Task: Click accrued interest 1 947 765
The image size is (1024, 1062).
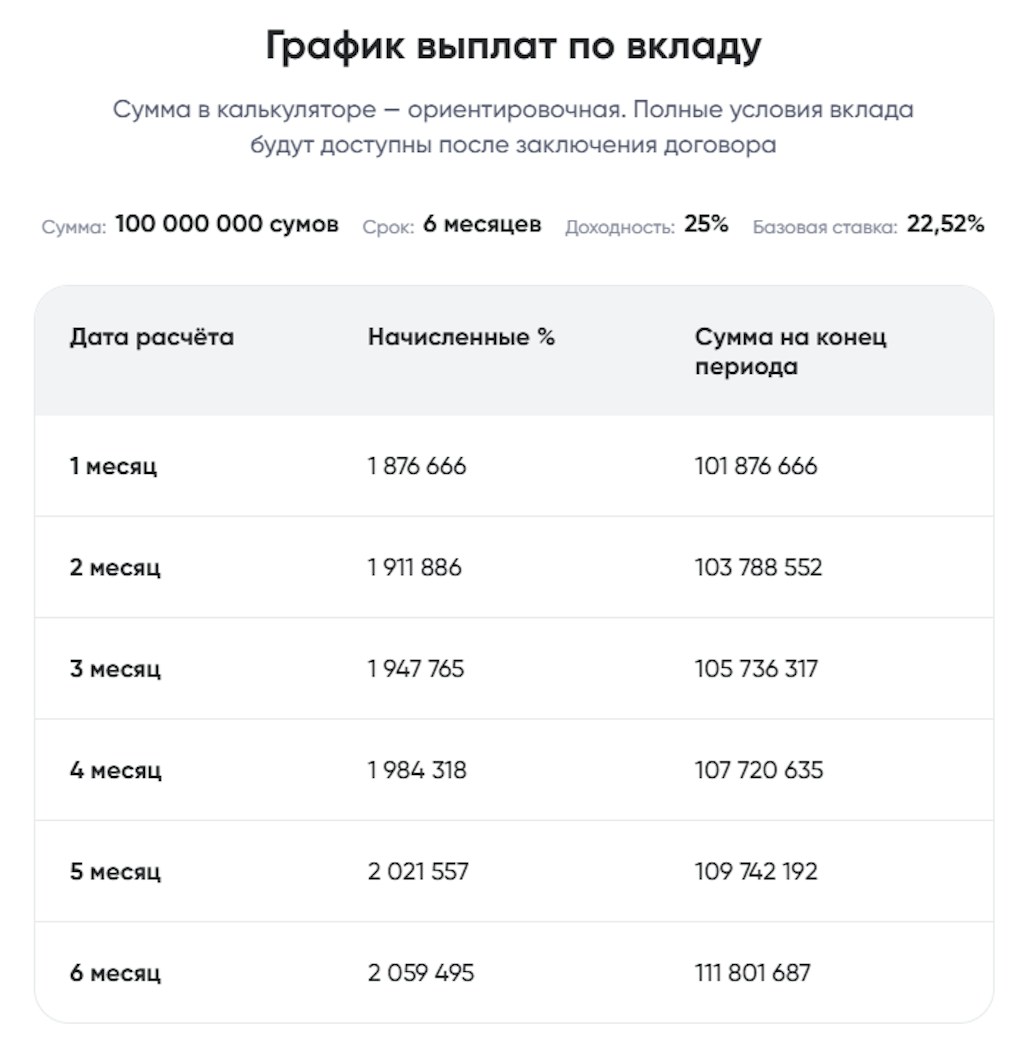Action: pyautogui.click(x=416, y=669)
